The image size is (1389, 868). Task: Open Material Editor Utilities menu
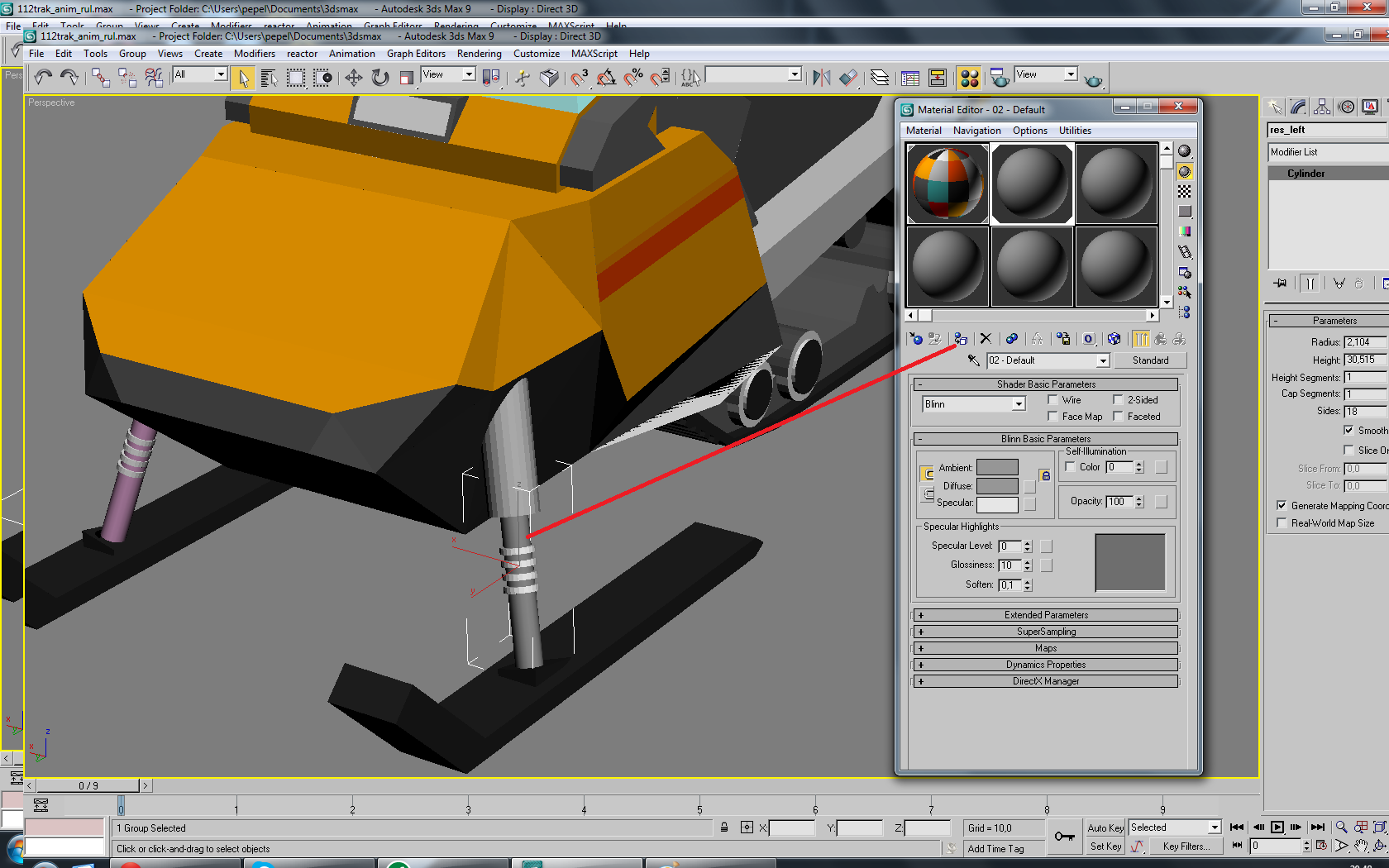tap(1075, 131)
